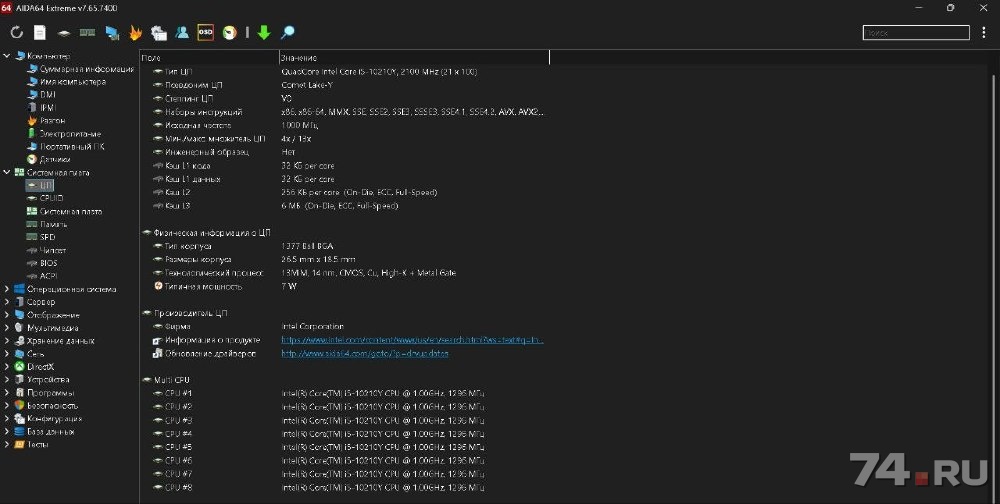Select the CPU #1 row
Image resolution: width=1000 pixels, height=504 pixels.
pos(344,394)
